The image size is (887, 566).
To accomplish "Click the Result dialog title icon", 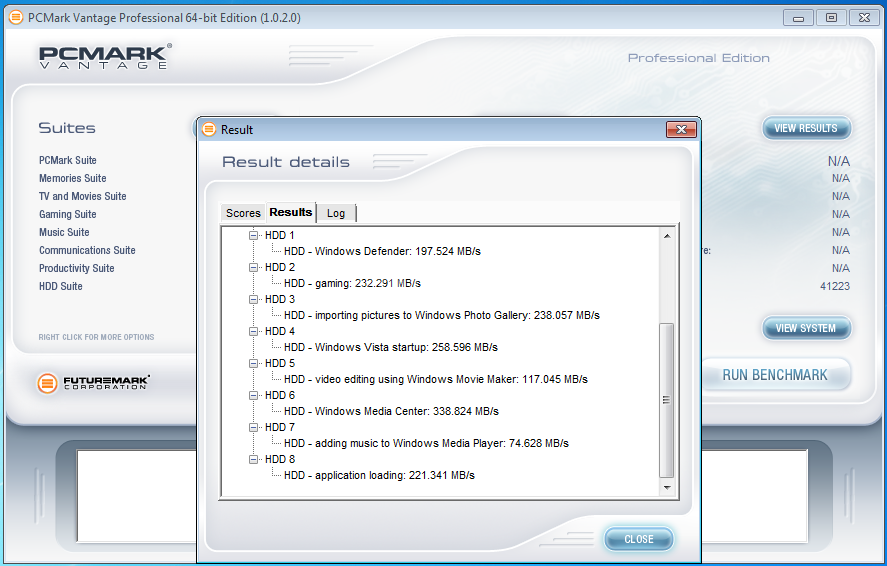I will point(209,129).
